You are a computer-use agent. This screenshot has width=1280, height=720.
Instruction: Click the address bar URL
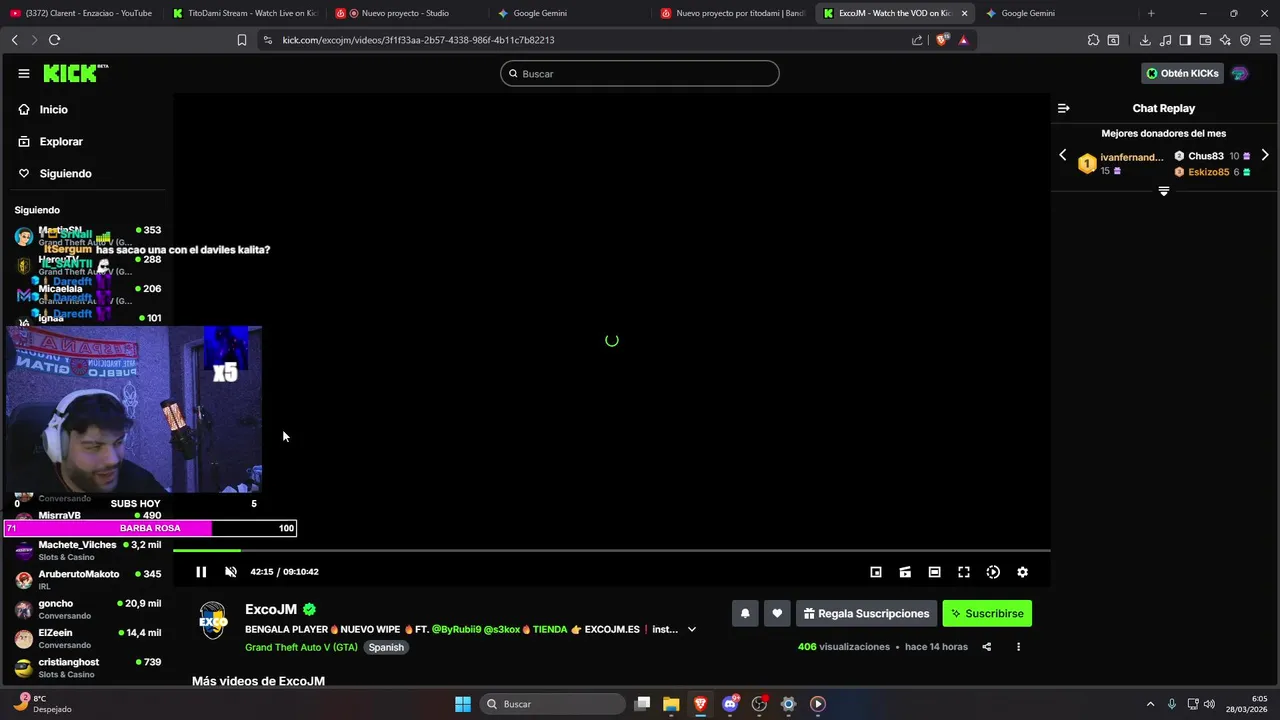point(418,40)
